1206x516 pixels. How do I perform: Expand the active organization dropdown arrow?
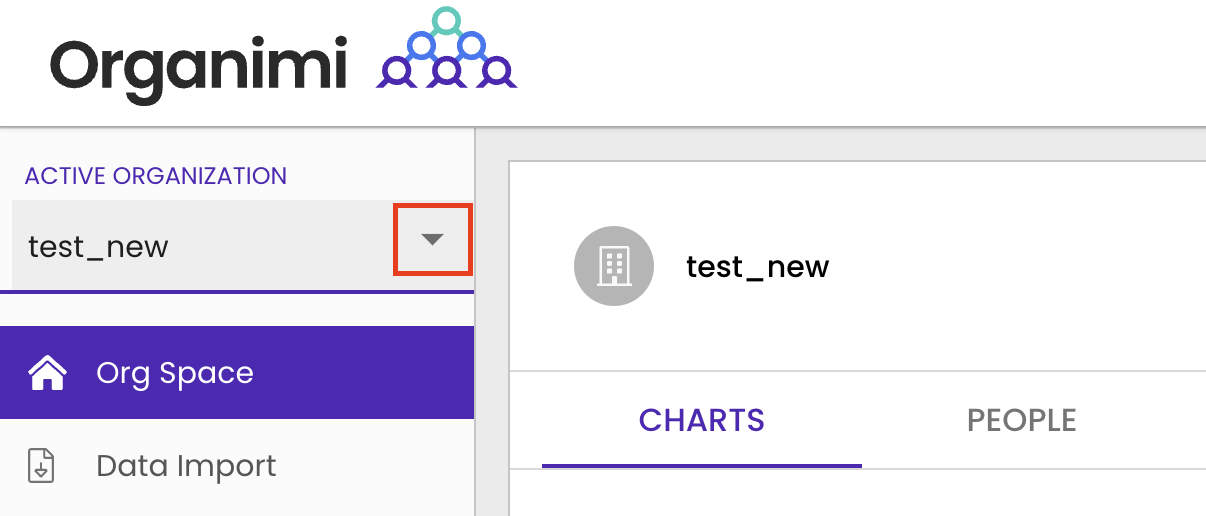[432, 240]
